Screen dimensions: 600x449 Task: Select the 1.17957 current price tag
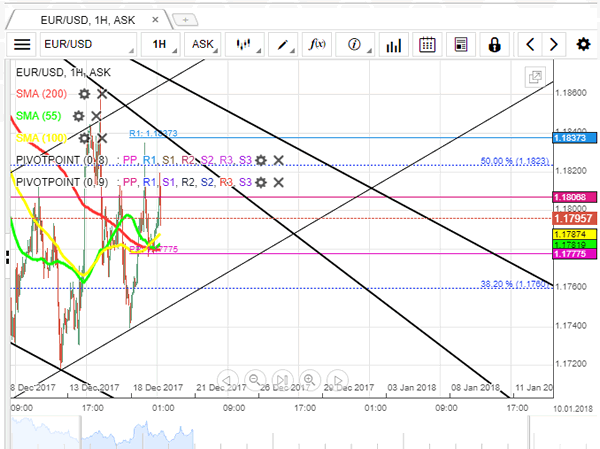pos(574,219)
